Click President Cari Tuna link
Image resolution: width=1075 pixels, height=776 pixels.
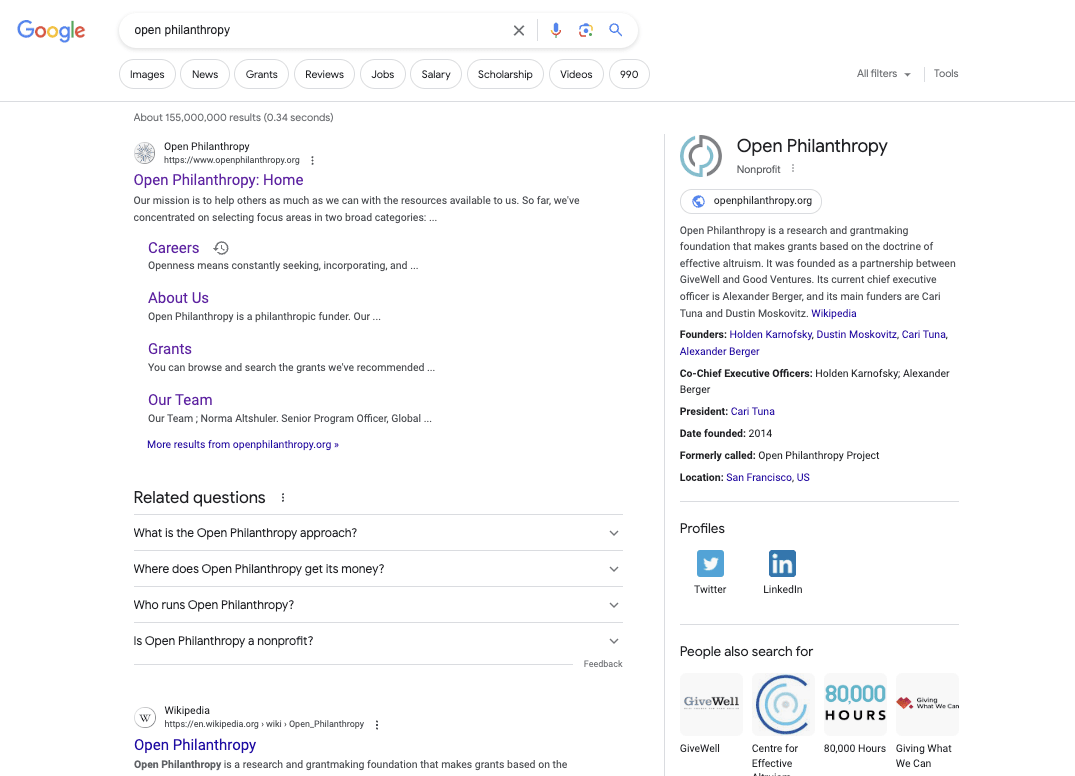point(753,411)
